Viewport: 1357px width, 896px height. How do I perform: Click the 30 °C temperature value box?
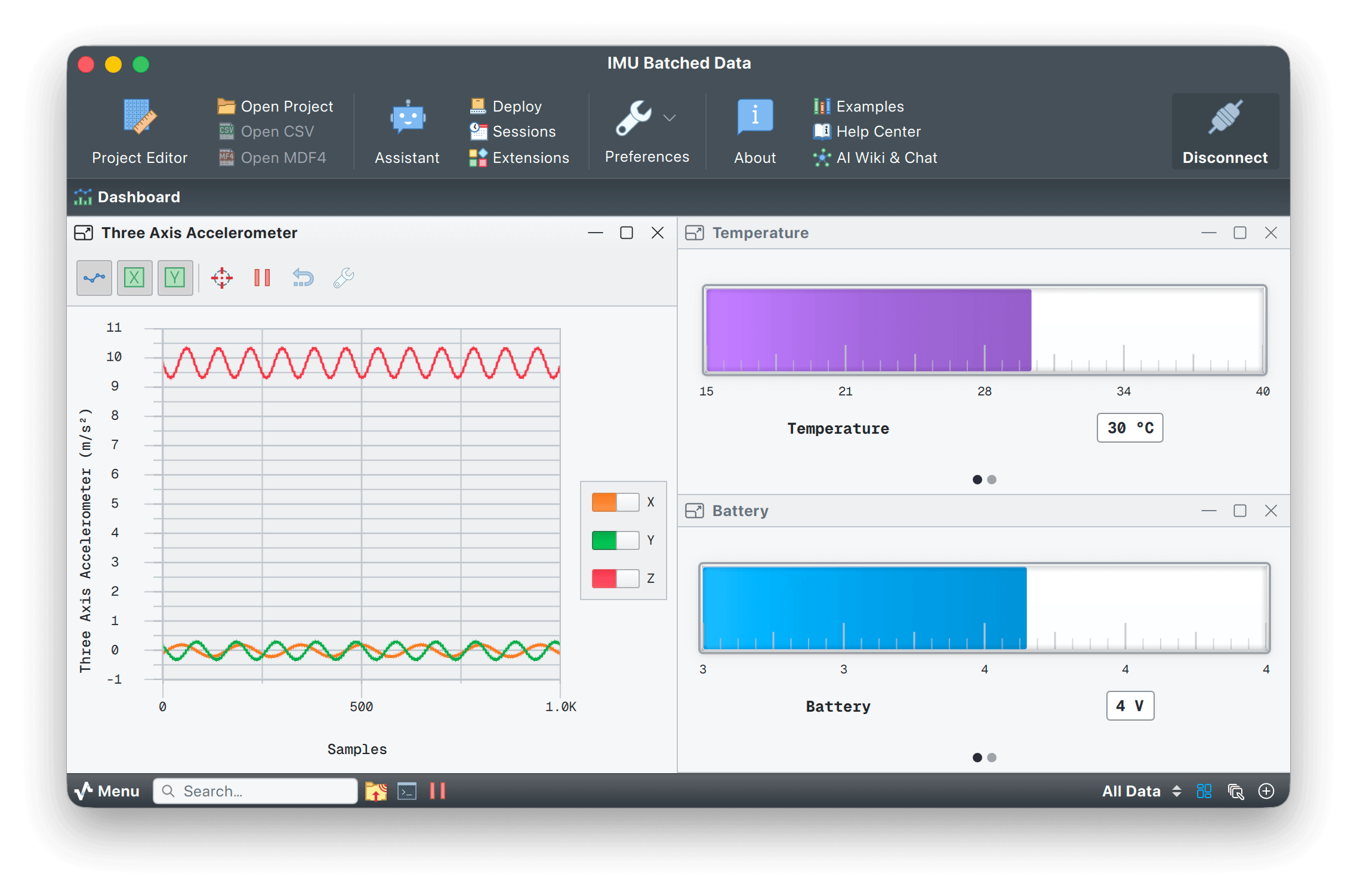[x=1130, y=428]
